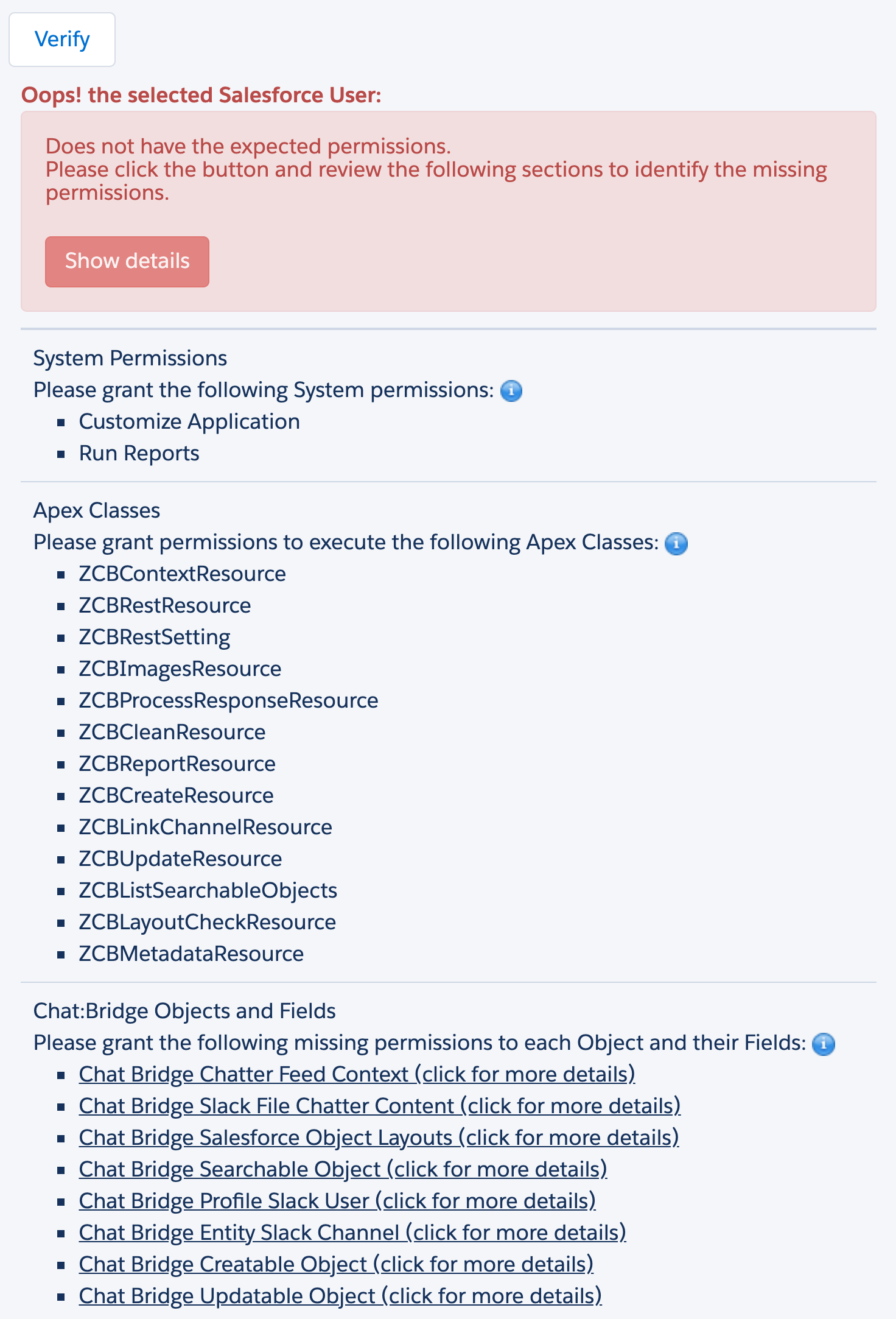The height and width of the screenshot is (1319, 896).
Task: Select ZCBContextResource in the Apex Classes list
Action: click(x=182, y=574)
